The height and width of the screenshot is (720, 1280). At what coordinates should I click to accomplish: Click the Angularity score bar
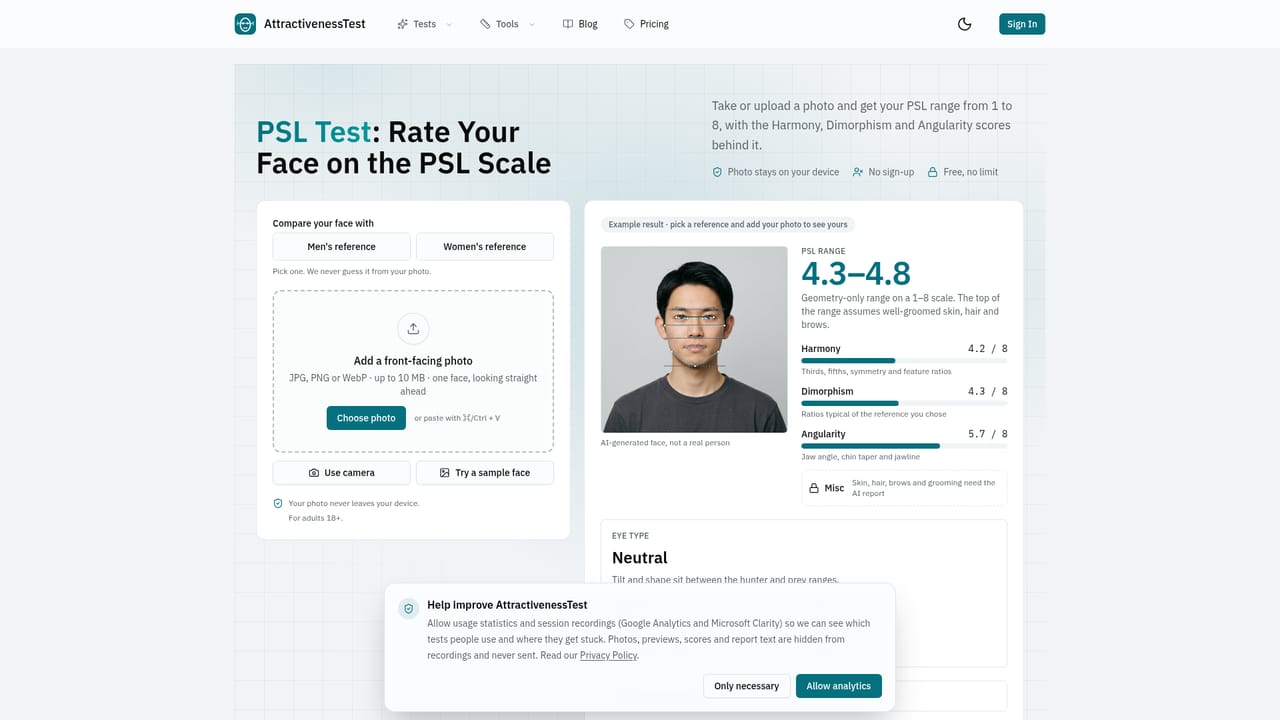coord(904,446)
